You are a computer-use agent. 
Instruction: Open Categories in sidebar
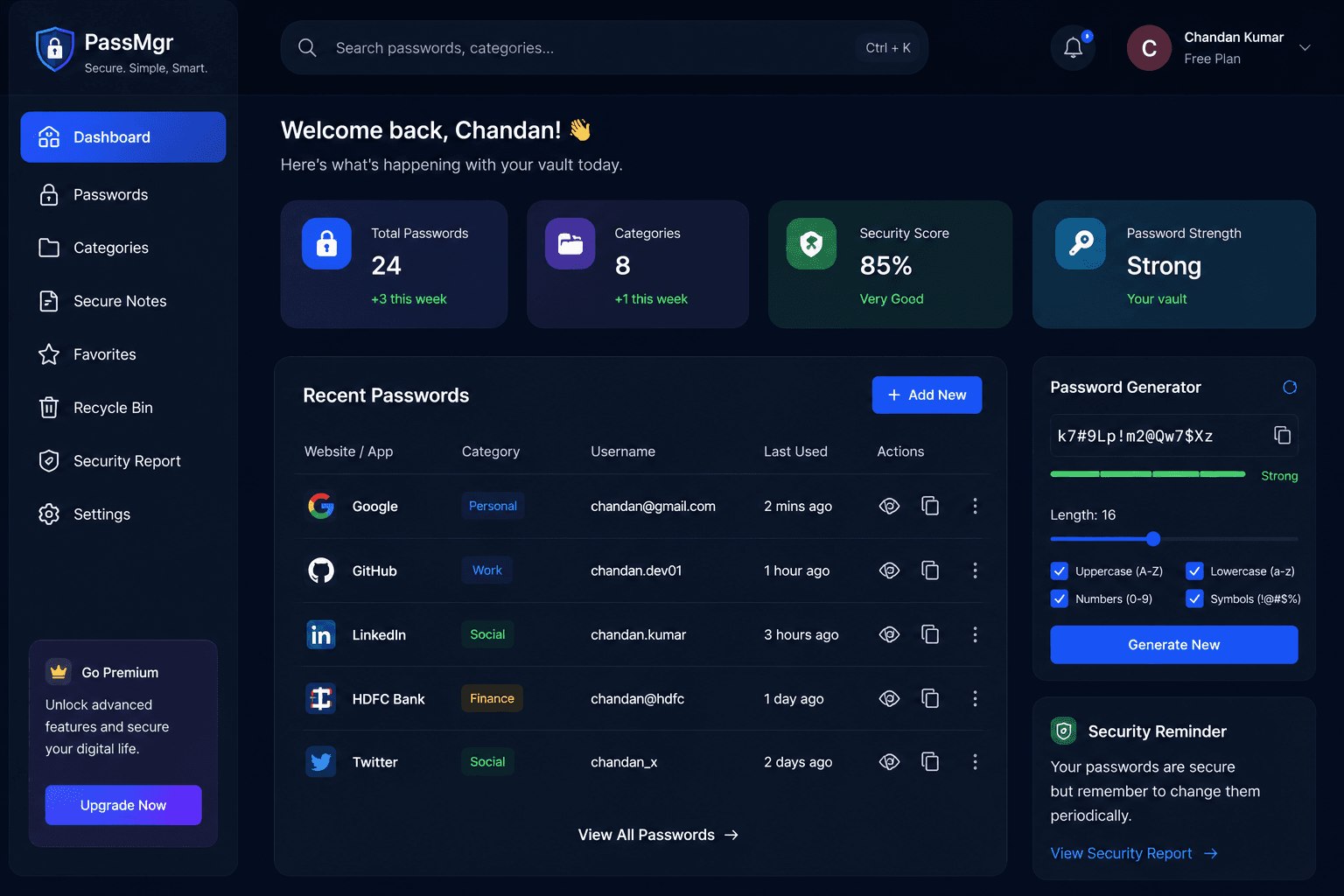click(123, 248)
